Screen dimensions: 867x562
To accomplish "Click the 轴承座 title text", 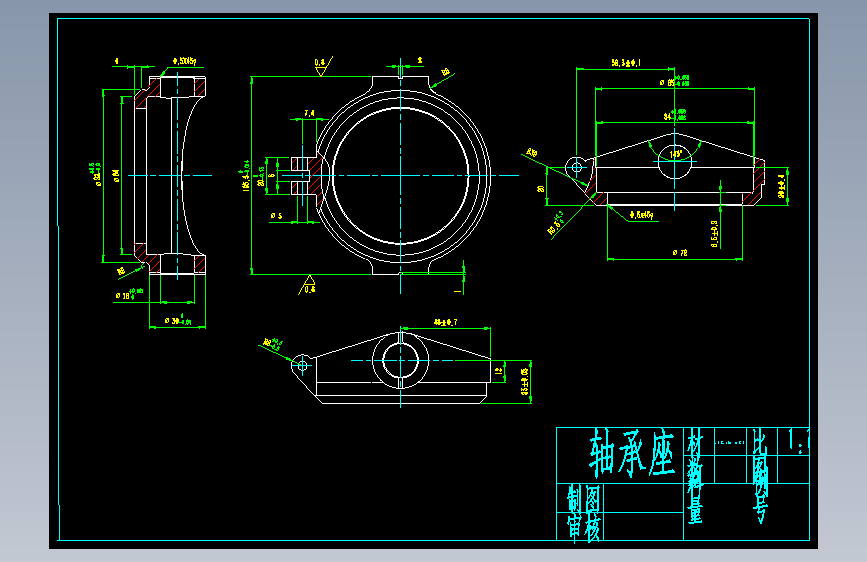I will coord(632,454).
